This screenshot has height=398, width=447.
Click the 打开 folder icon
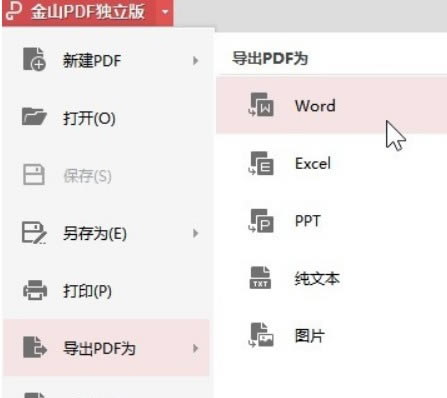pyautogui.click(x=34, y=117)
